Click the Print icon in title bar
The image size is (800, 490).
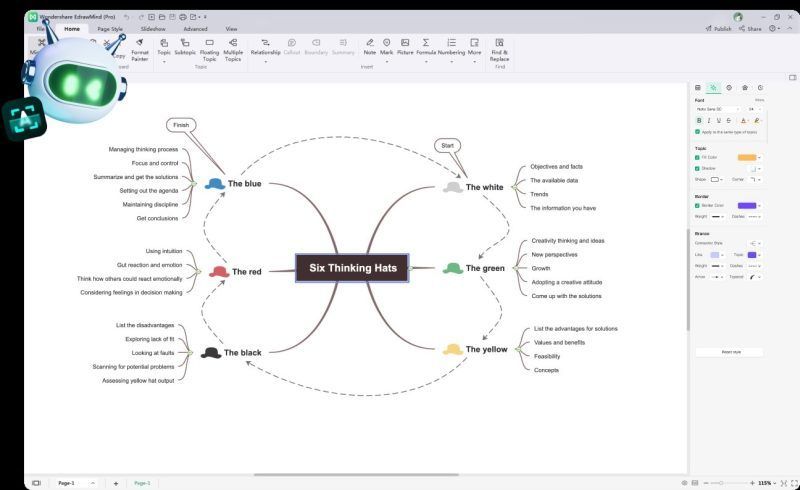click(183, 17)
